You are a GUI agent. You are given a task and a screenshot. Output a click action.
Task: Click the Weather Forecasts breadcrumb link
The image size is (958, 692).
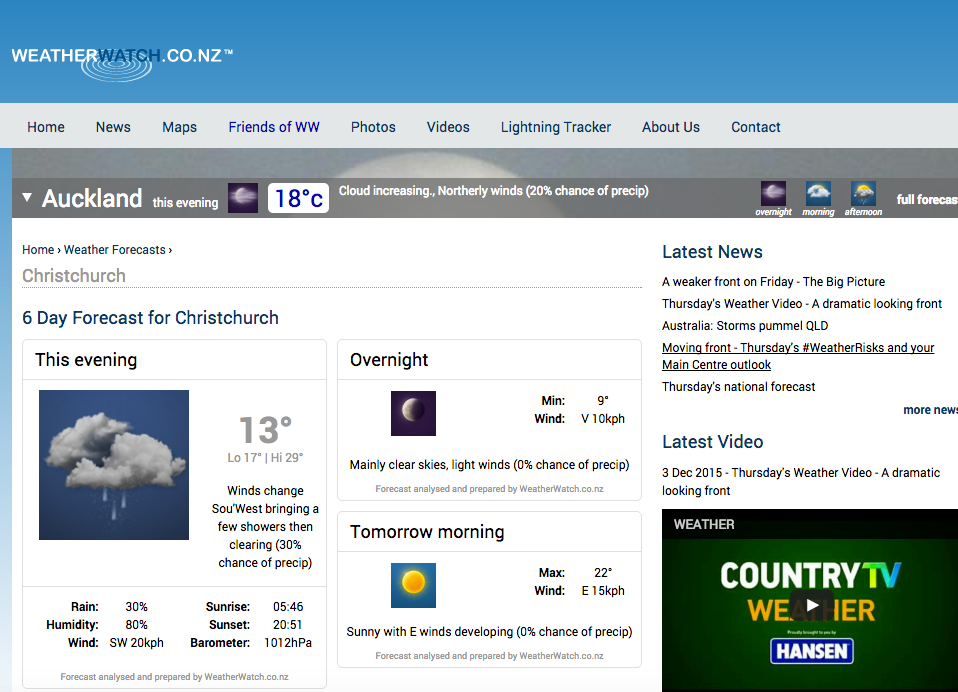(115, 250)
